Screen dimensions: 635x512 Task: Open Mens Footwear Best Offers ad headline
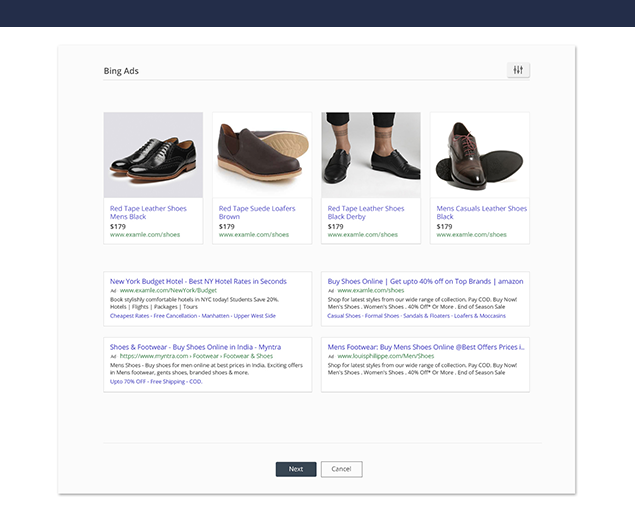tap(426, 347)
